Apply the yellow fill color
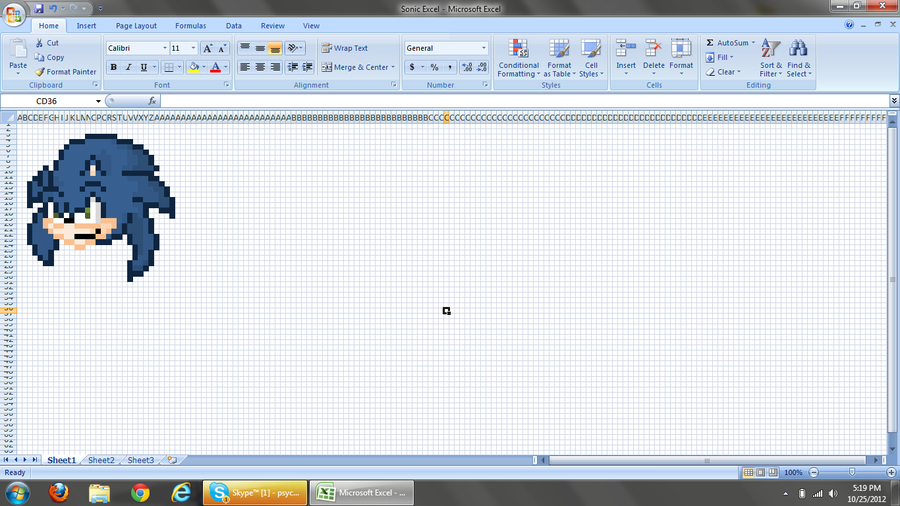The image size is (900, 506). (x=193, y=67)
